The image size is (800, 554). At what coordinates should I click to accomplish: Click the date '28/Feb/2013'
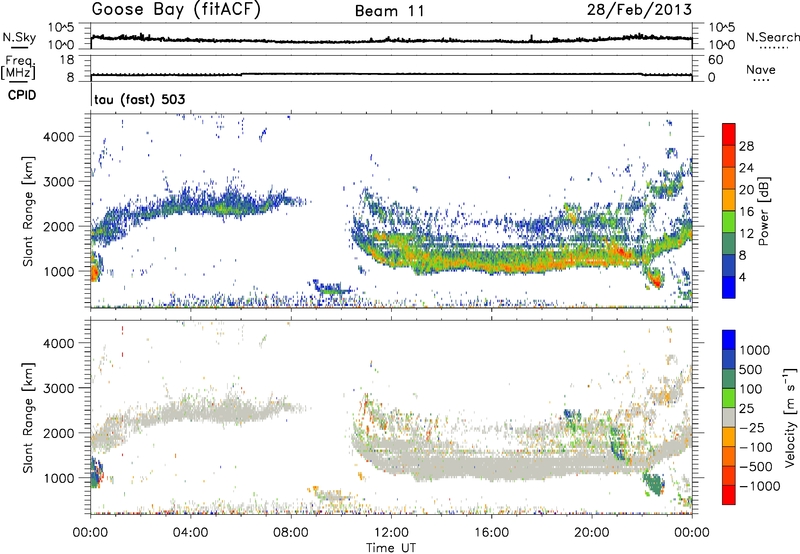click(639, 9)
